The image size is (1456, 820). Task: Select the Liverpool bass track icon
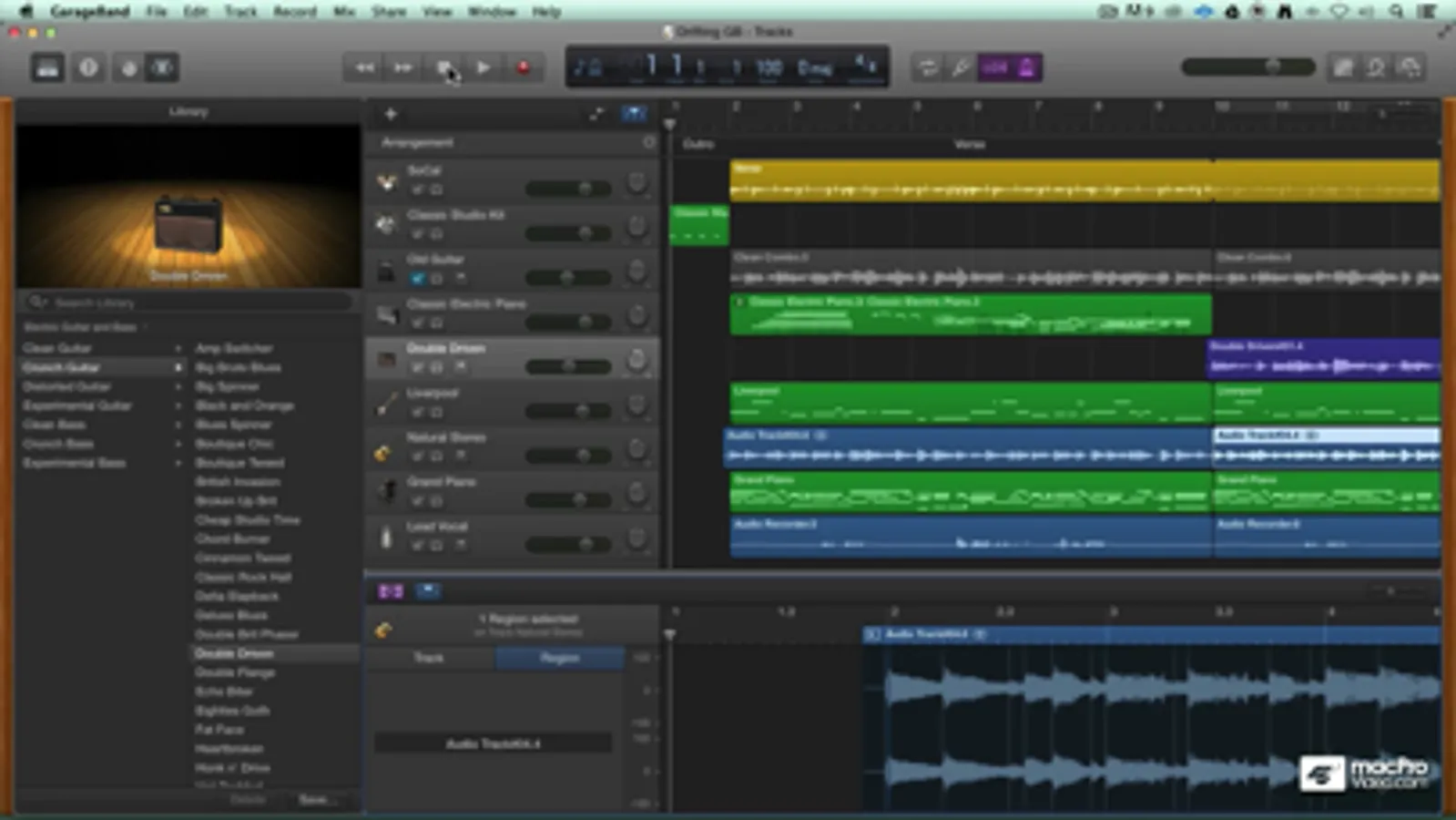(x=387, y=403)
